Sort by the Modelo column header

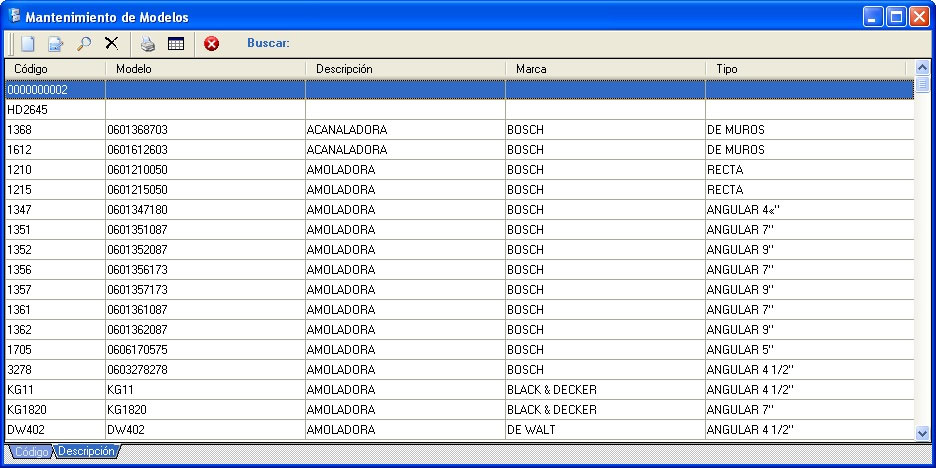[x=204, y=69]
